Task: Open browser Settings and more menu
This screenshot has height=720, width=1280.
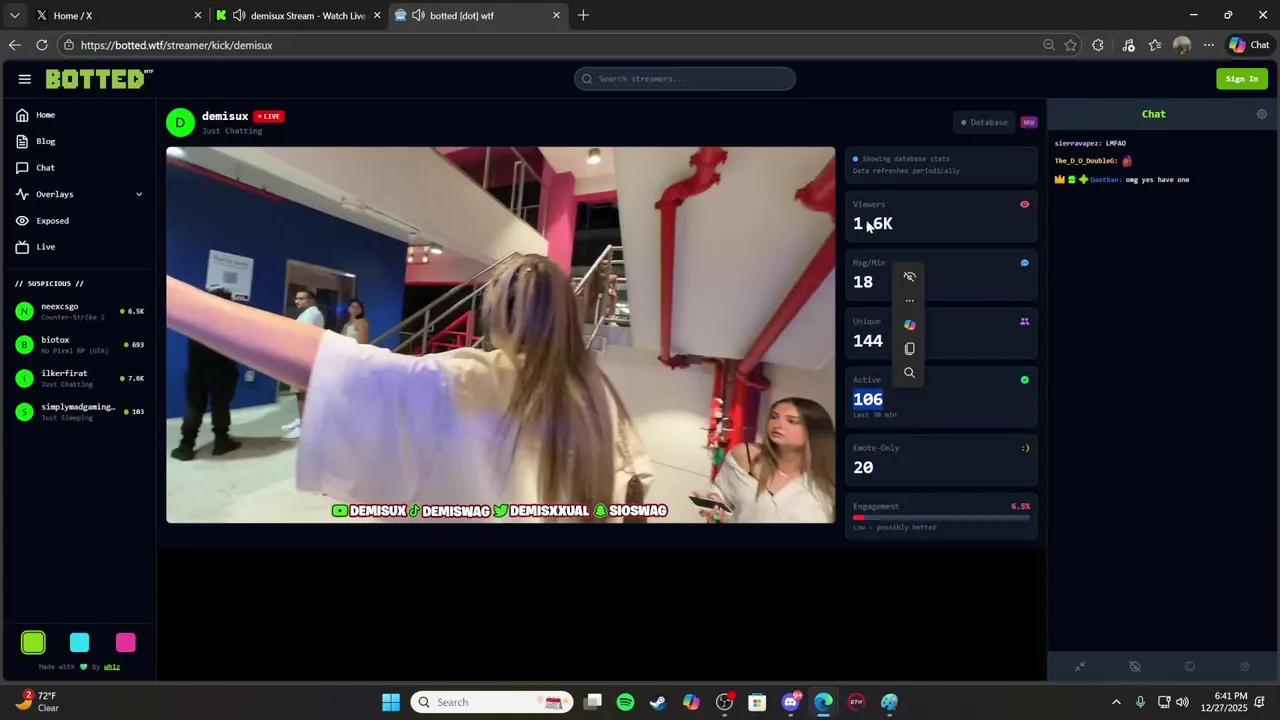Action: click(x=1208, y=45)
